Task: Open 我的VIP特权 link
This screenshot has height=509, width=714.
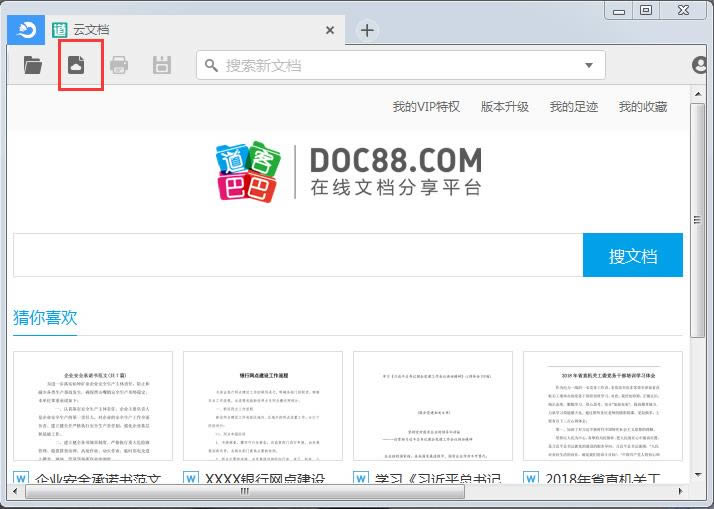Action: [x=426, y=107]
